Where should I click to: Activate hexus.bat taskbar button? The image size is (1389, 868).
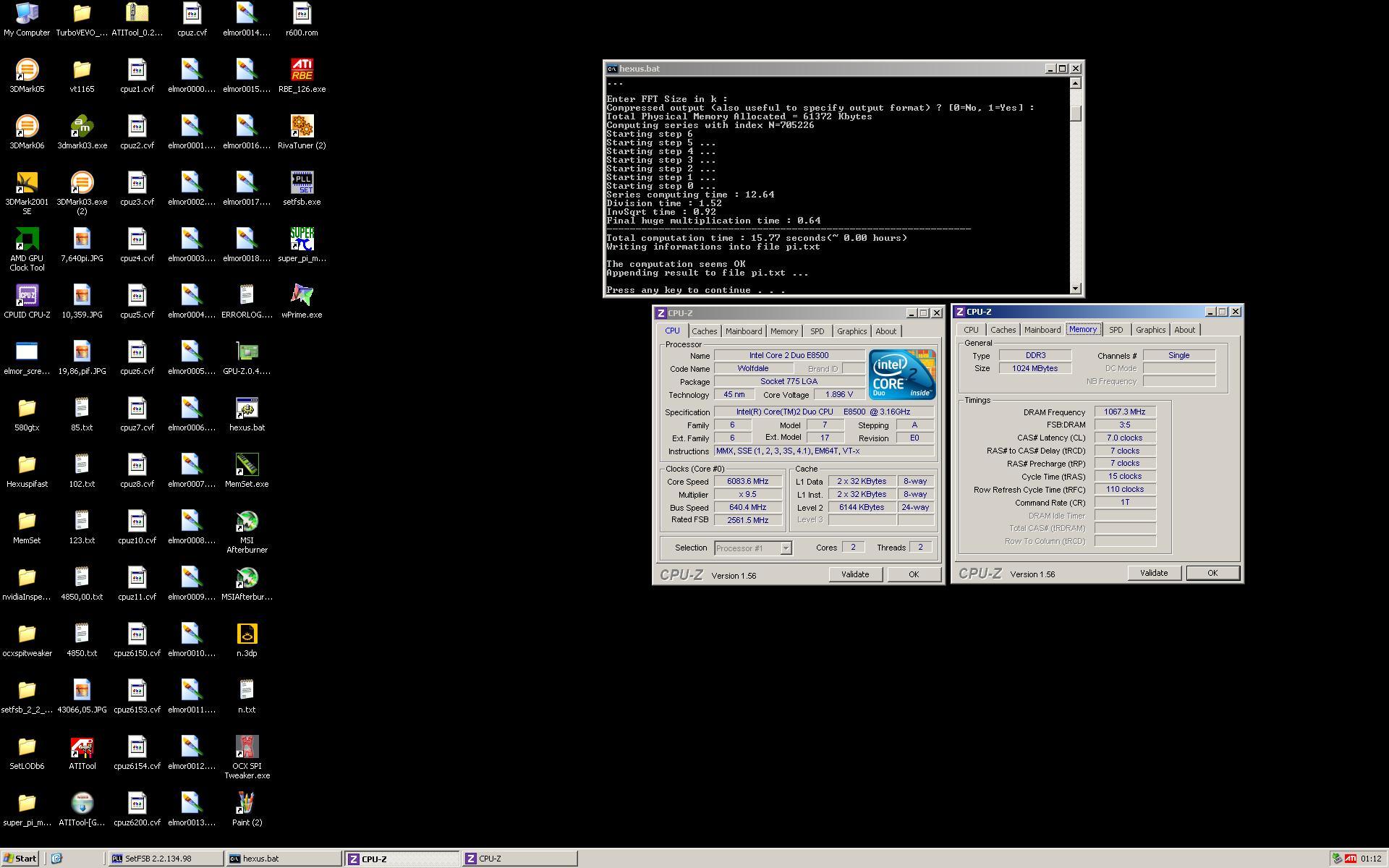[x=284, y=859]
